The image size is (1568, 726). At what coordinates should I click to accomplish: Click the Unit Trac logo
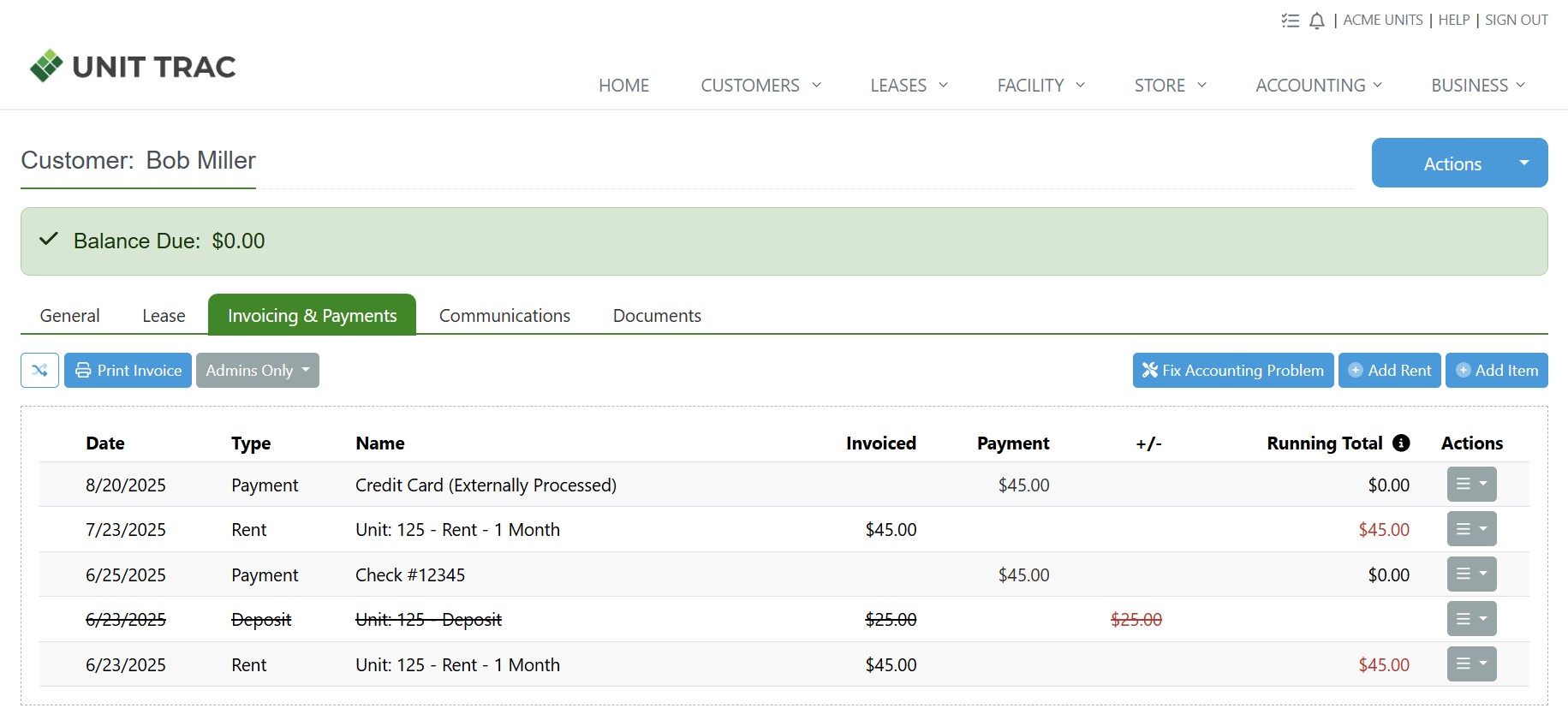[133, 66]
